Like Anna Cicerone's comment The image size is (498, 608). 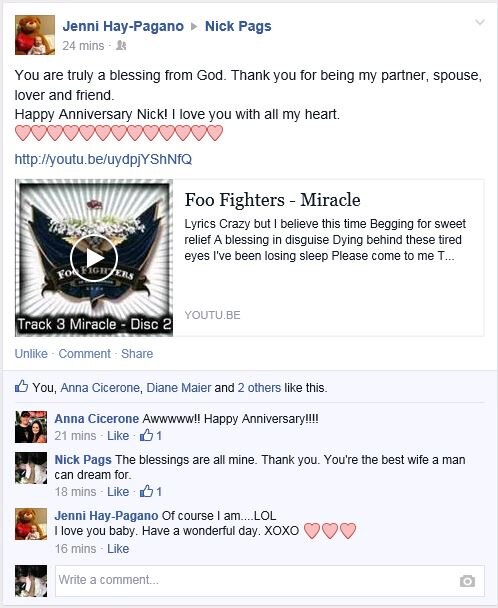[x=118, y=435]
